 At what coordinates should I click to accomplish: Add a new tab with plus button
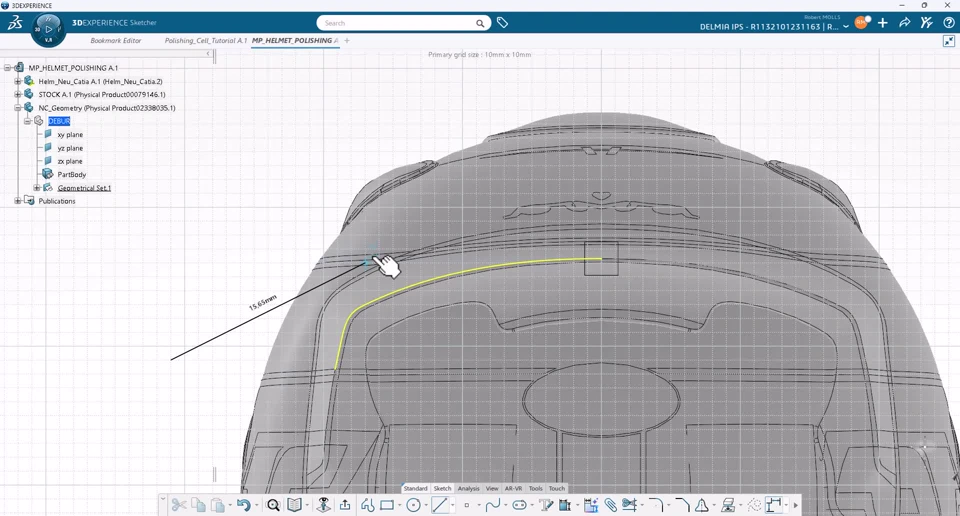pos(347,40)
